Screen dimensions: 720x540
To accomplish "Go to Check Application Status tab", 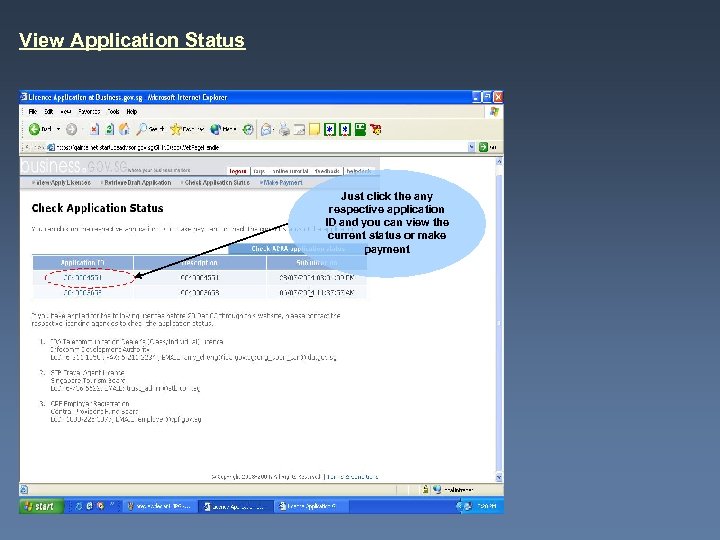I will point(215,183).
